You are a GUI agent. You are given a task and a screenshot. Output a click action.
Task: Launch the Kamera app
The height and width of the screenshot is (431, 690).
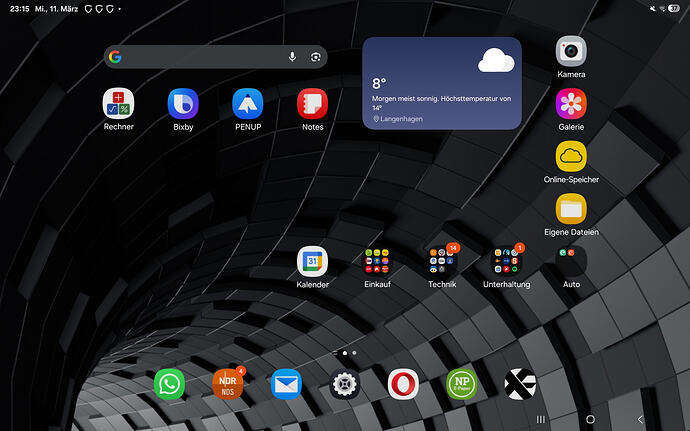pos(571,51)
